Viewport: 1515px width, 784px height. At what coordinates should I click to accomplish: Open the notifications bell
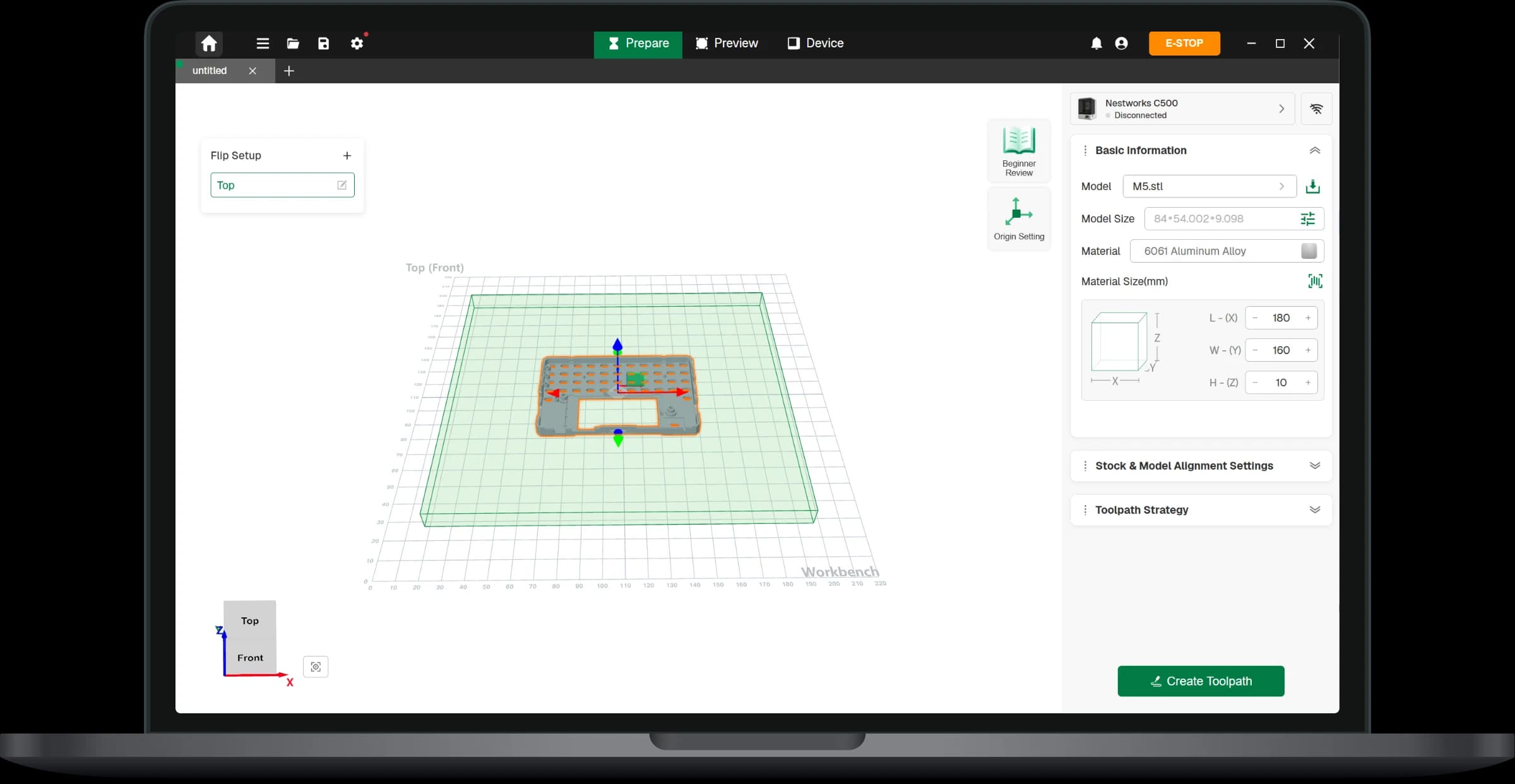(x=1096, y=43)
